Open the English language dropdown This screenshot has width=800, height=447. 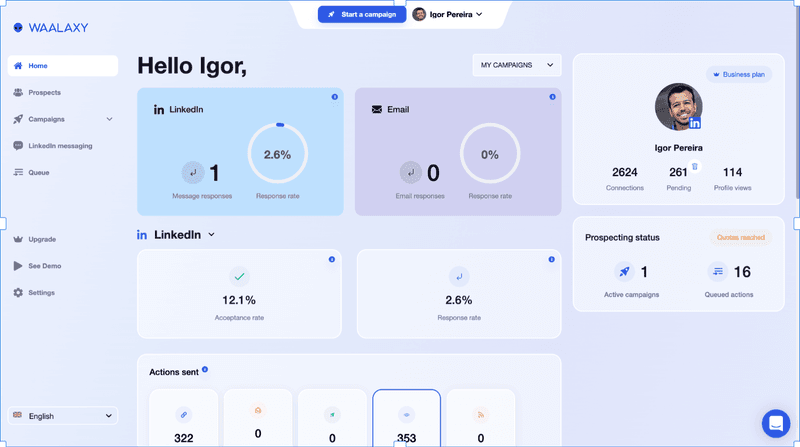pyautogui.click(x=63, y=416)
